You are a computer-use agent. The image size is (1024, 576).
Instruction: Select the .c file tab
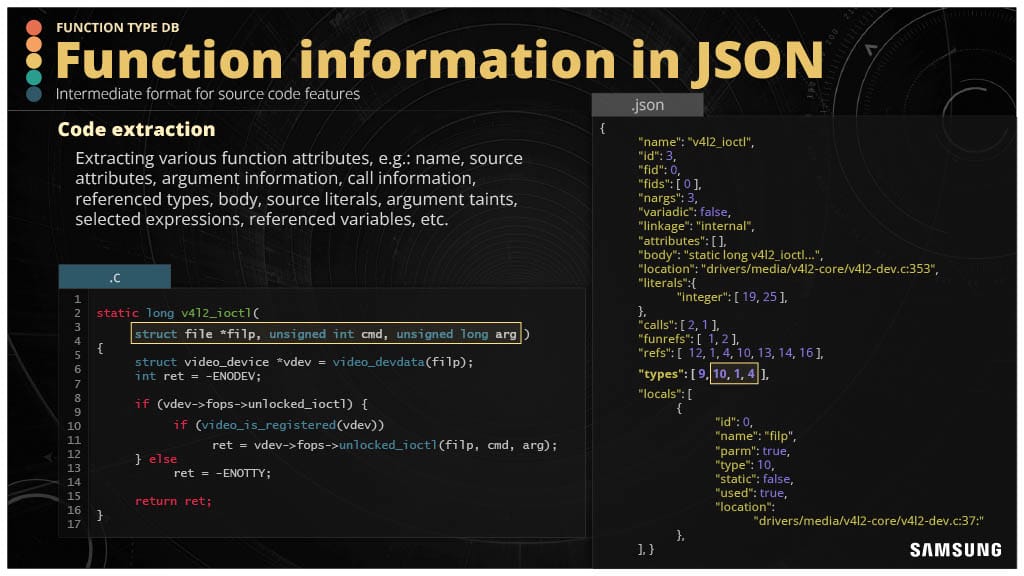pos(115,277)
